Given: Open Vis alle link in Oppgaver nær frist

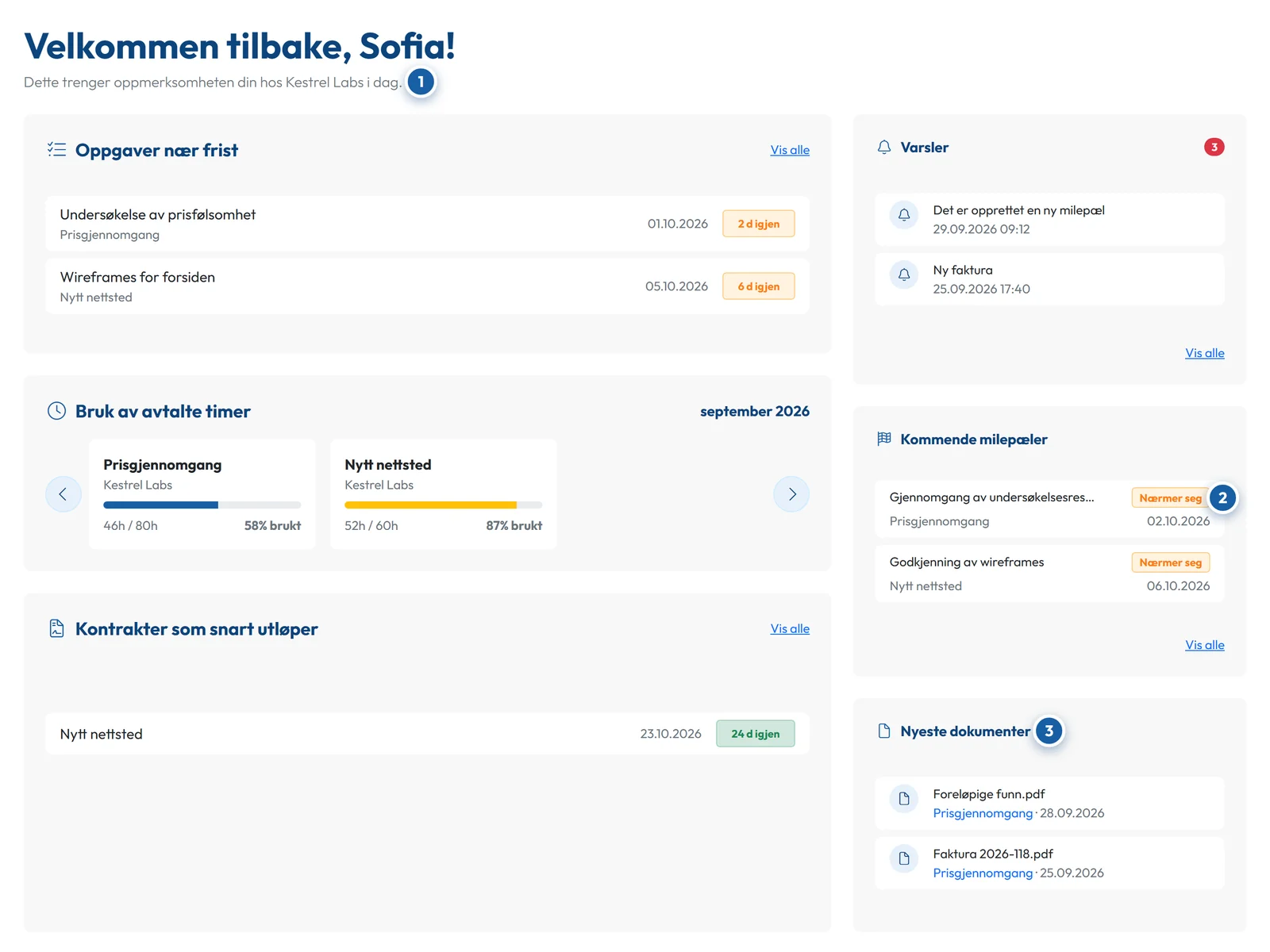Looking at the screenshot, I should (x=790, y=150).
